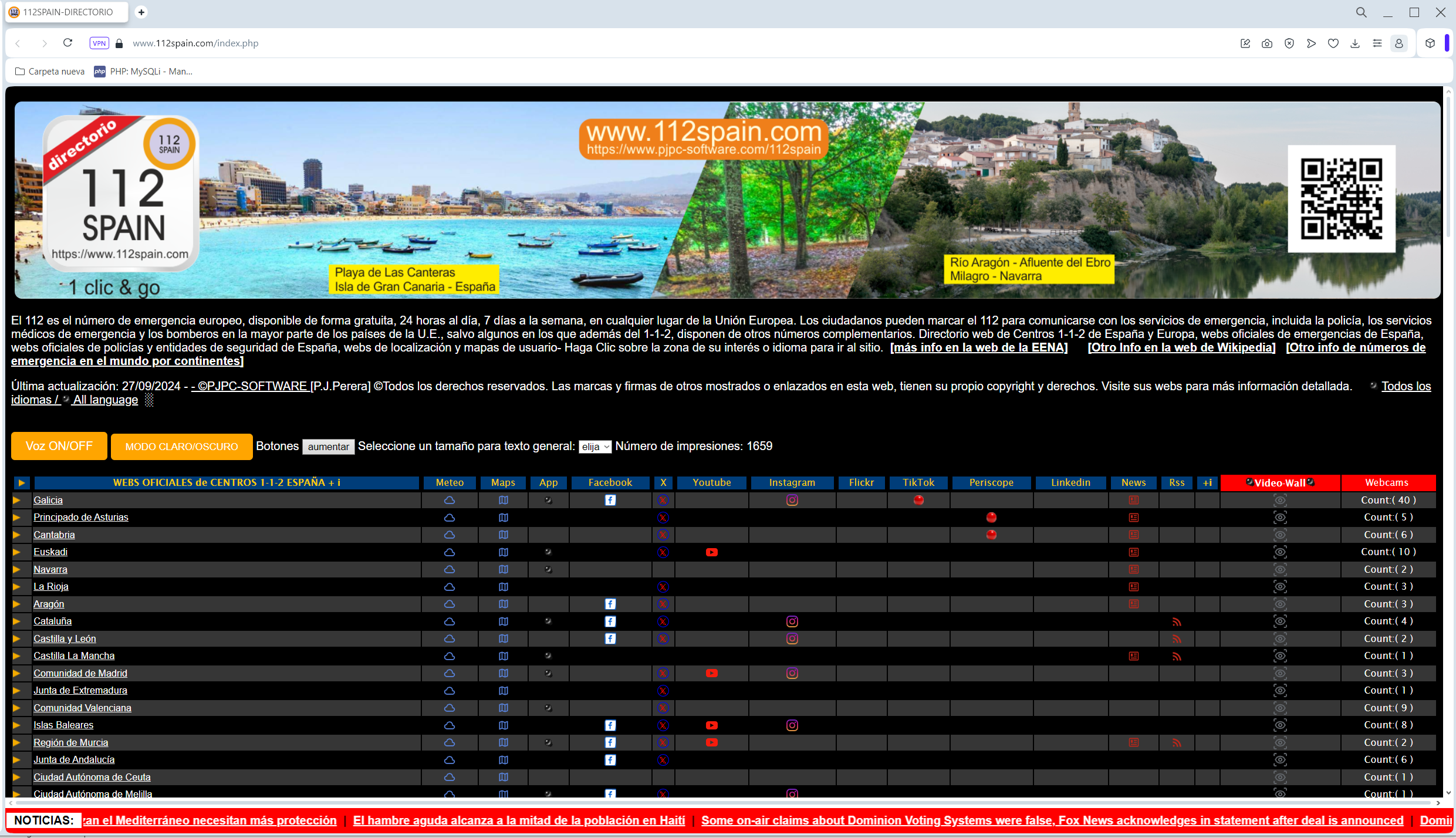Image resolution: width=1456 pixels, height=838 pixels.
Task: Open the ©PJPC-SOFTWARE link
Action: coord(252,386)
